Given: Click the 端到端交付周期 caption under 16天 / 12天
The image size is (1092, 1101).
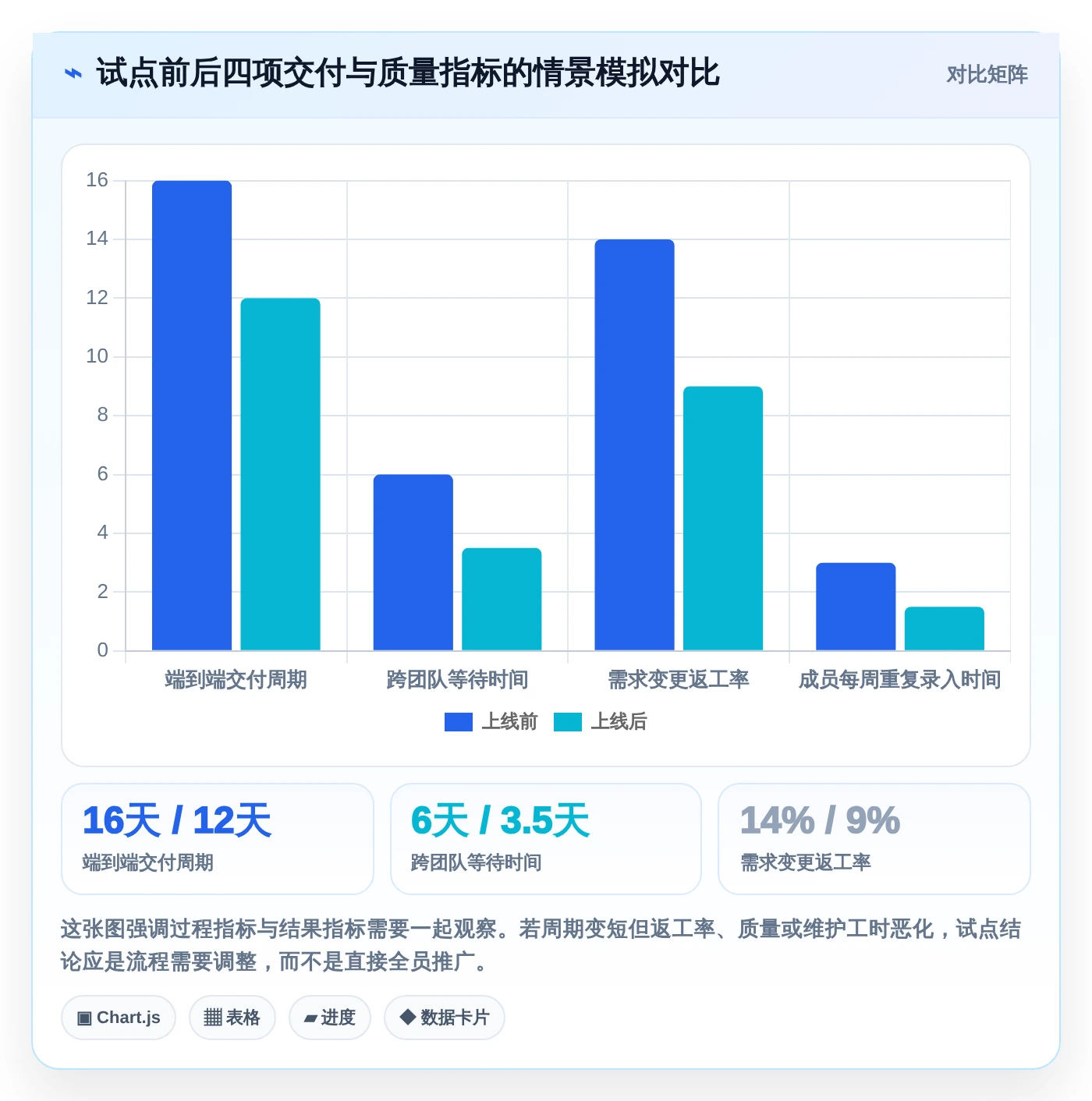Looking at the screenshot, I should click(147, 862).
